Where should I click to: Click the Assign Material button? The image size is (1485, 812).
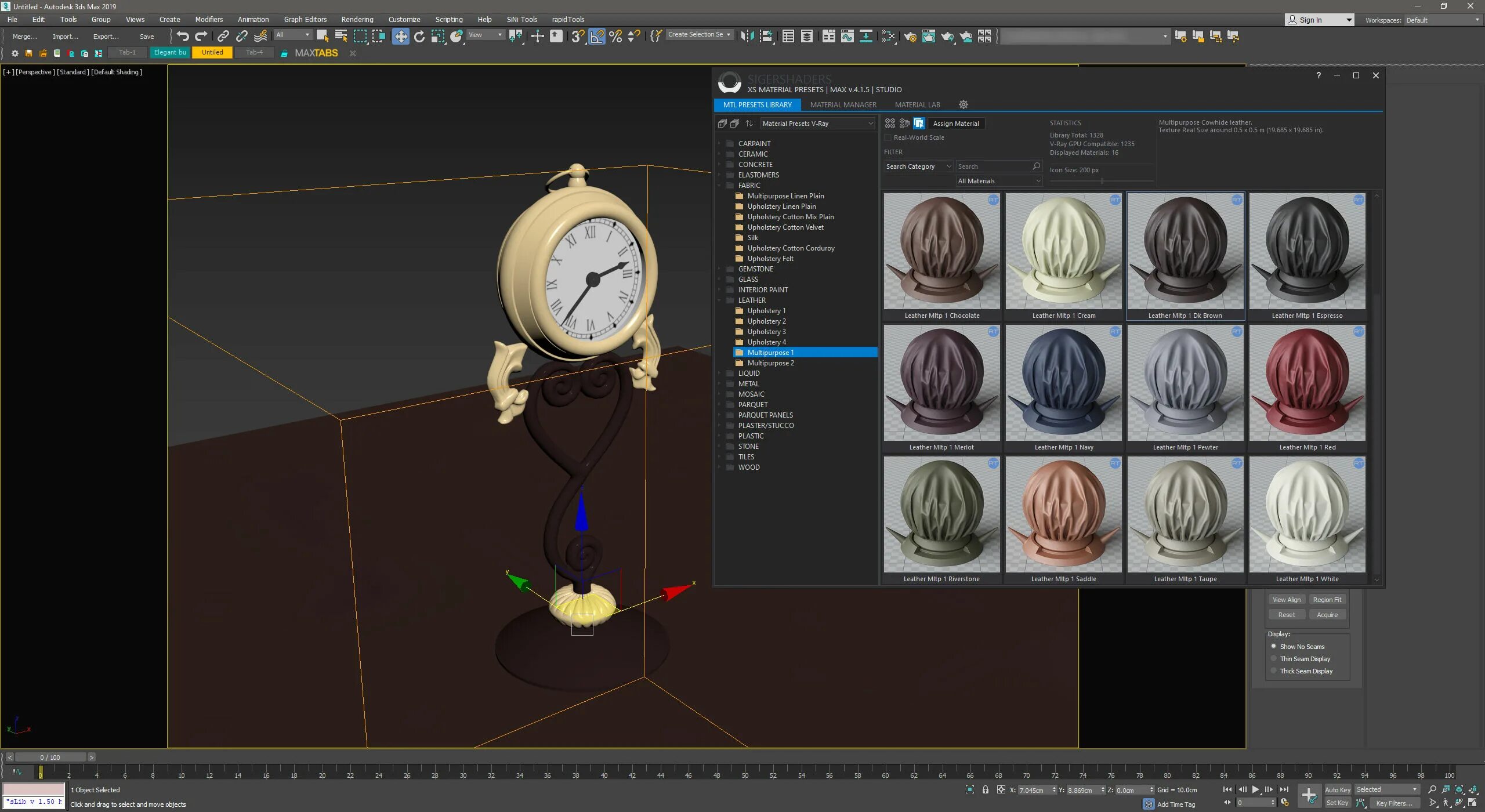click(x=955, y=124)
